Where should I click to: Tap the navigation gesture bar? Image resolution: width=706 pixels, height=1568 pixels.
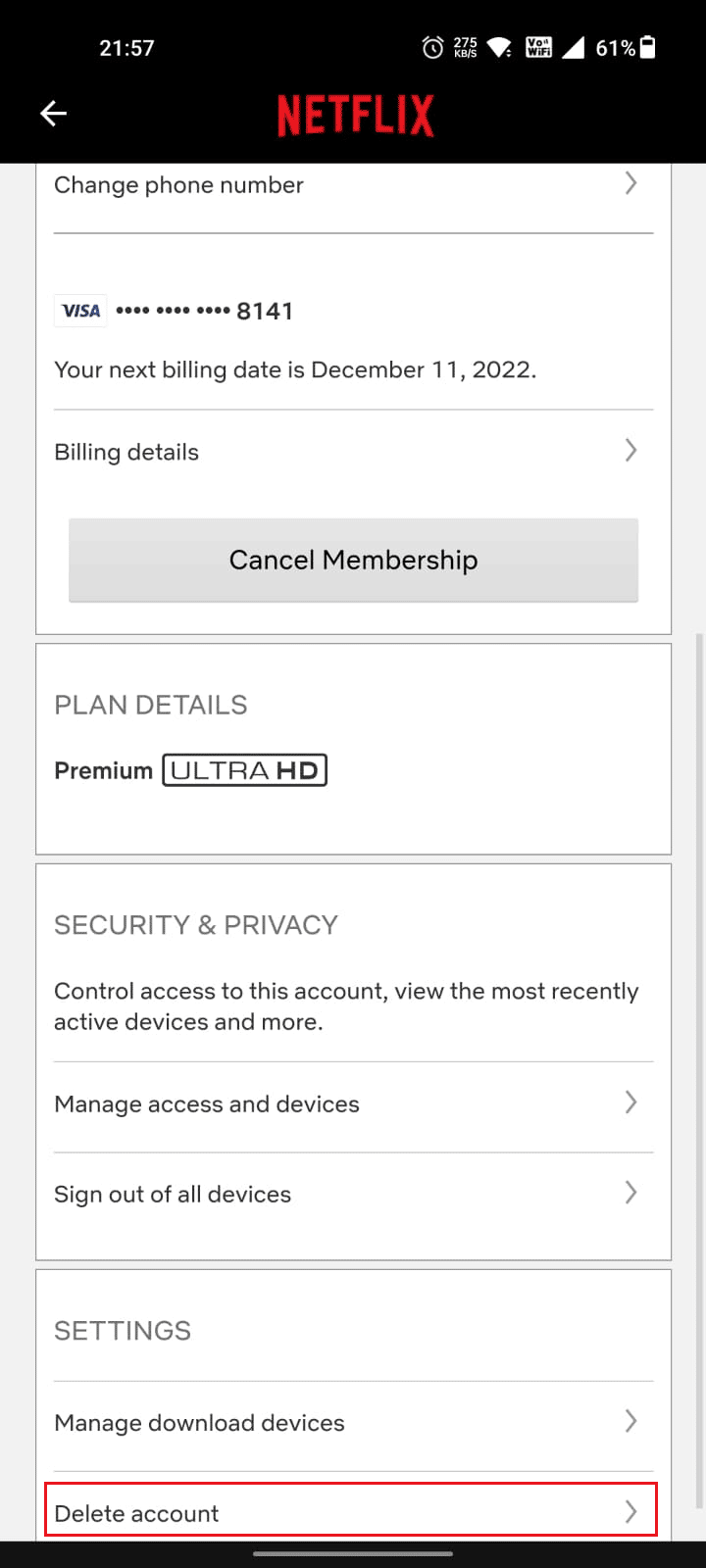click(x=353, y=1551)
